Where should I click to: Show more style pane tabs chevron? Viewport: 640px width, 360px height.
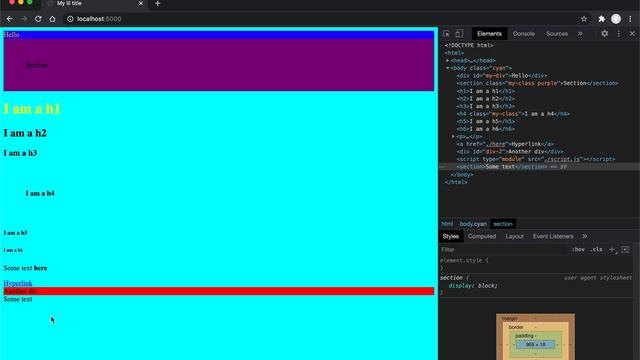(584, 236)
